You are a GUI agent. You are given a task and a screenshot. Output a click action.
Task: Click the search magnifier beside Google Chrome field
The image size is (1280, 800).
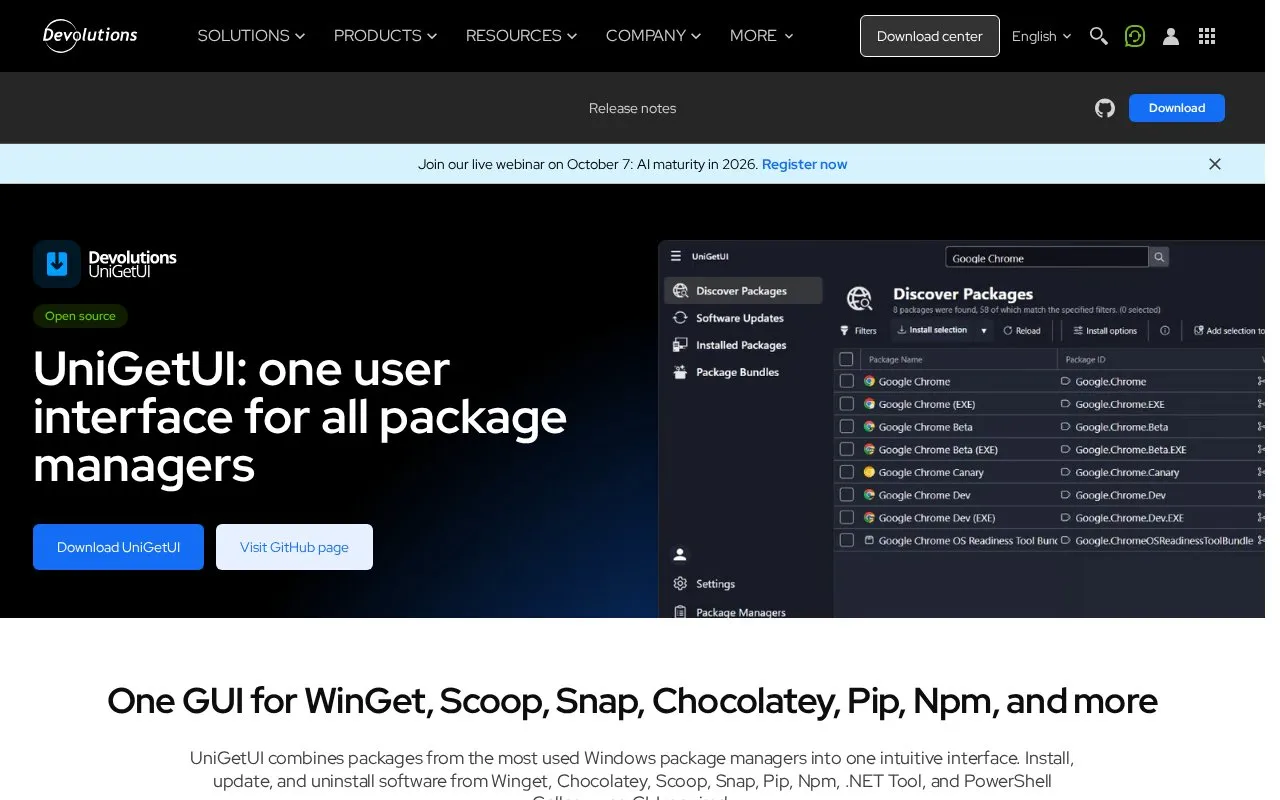[x=1159, y=257]
